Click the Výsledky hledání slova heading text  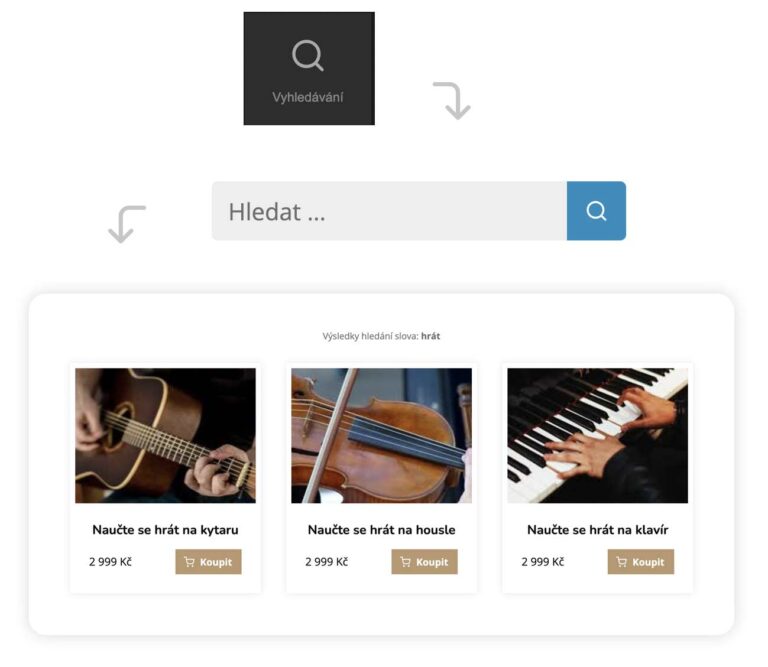pyautogui.click(x=370, y=337)
